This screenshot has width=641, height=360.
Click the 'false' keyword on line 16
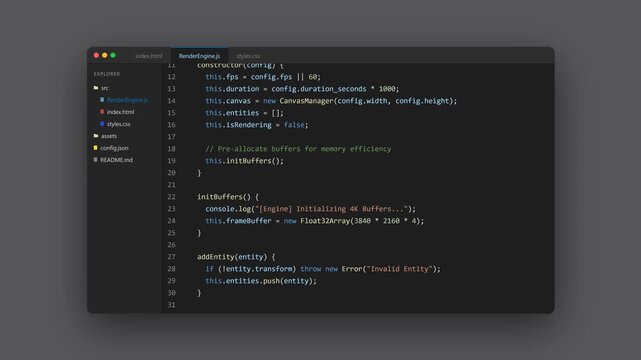click(x=294, y=125)
